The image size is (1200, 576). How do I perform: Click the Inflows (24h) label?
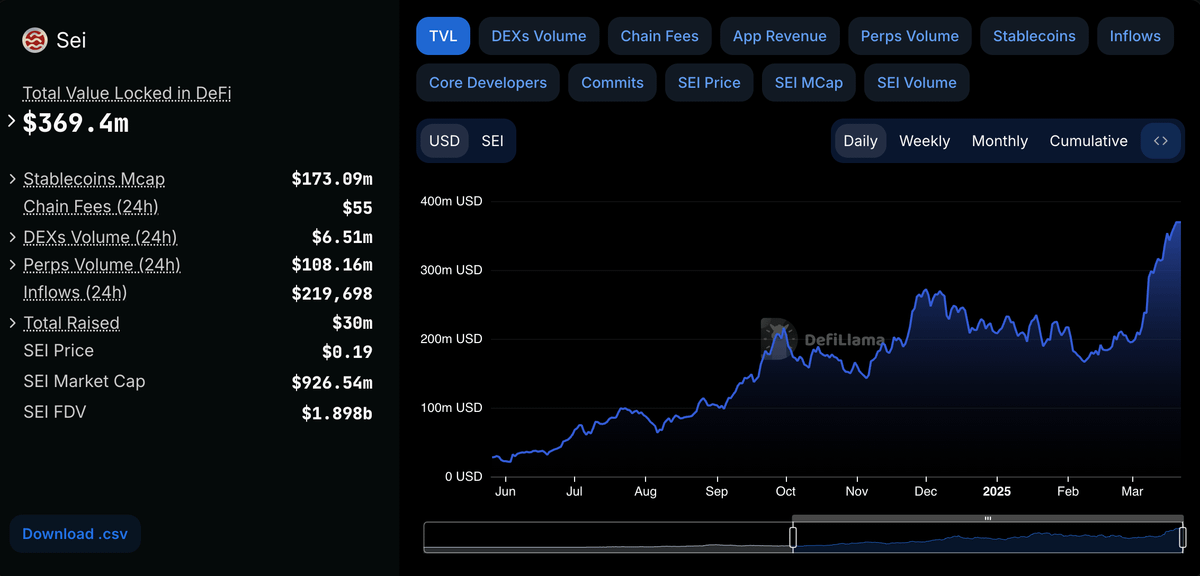point(75,293)
